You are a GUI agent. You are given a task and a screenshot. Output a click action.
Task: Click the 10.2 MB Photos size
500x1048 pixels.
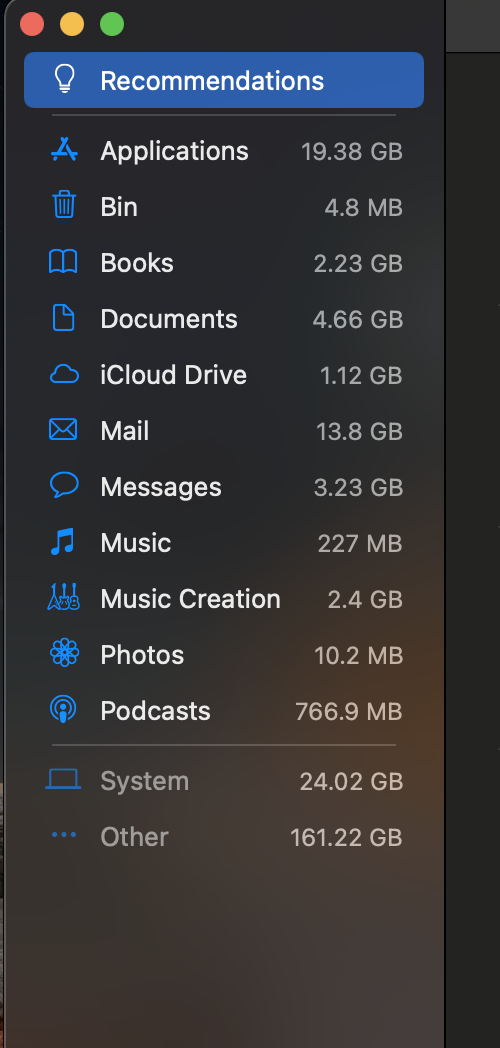point(358,656)
